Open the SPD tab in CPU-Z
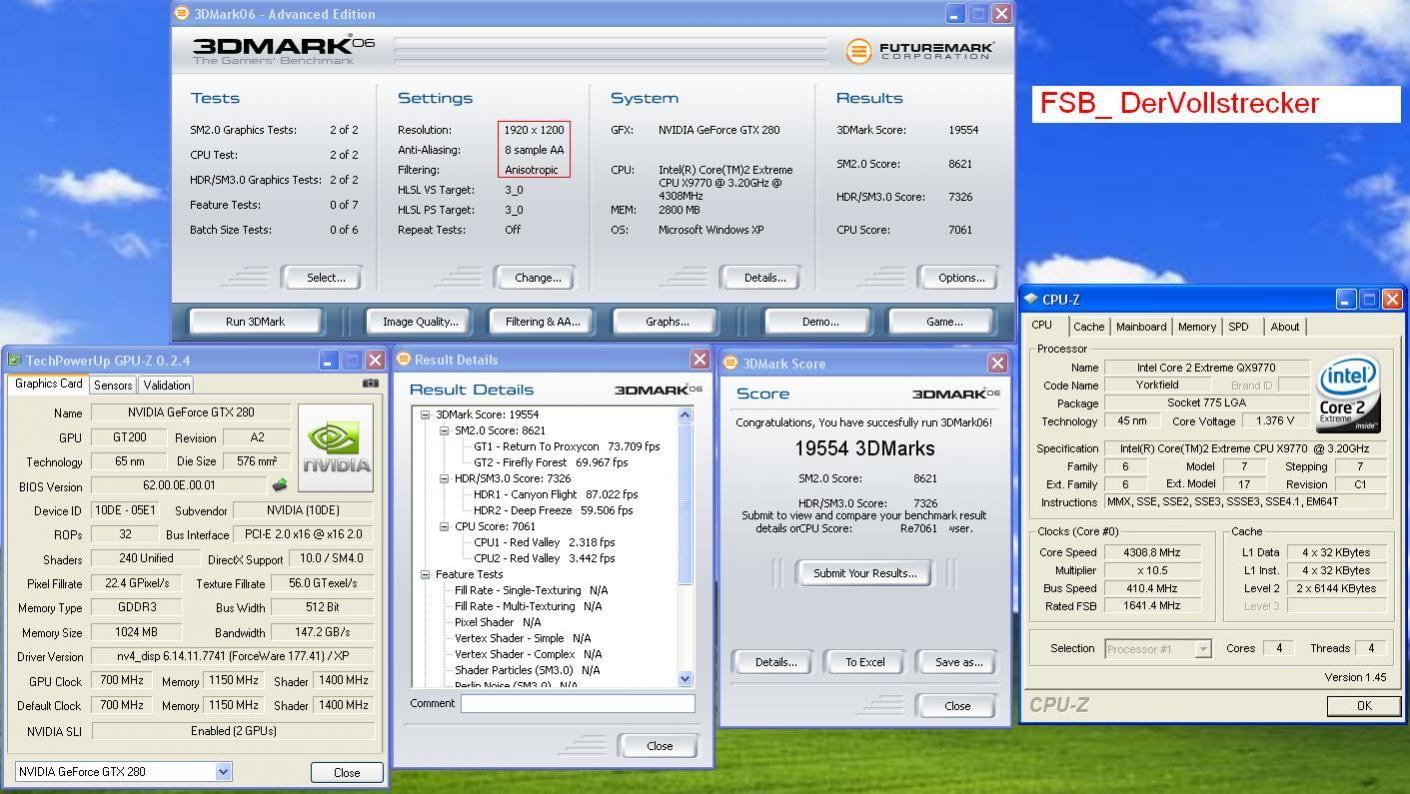Image resolution: width=1410 pixels, height=794 pixels. 1238,327
